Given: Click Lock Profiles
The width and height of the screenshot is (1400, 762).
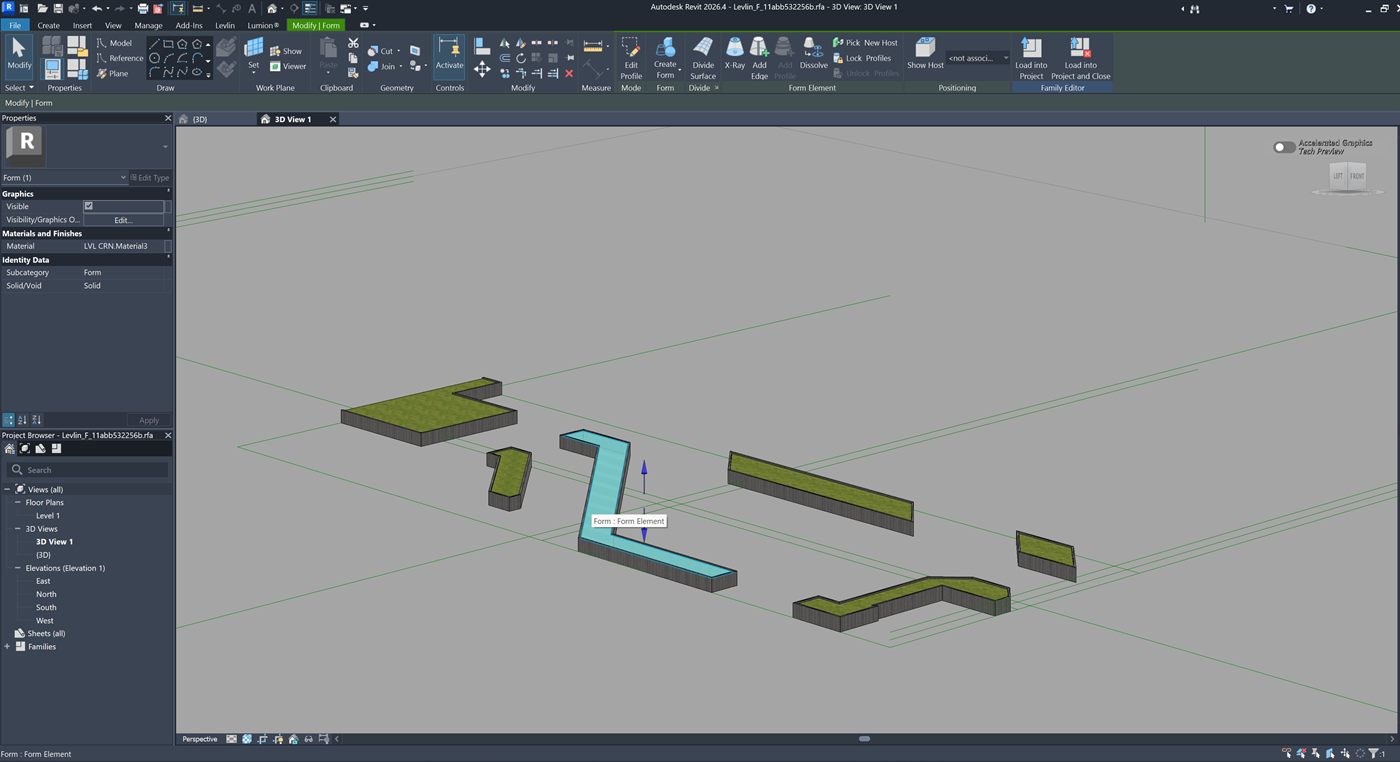Looking at the screenshot, I should coord(861,58).
